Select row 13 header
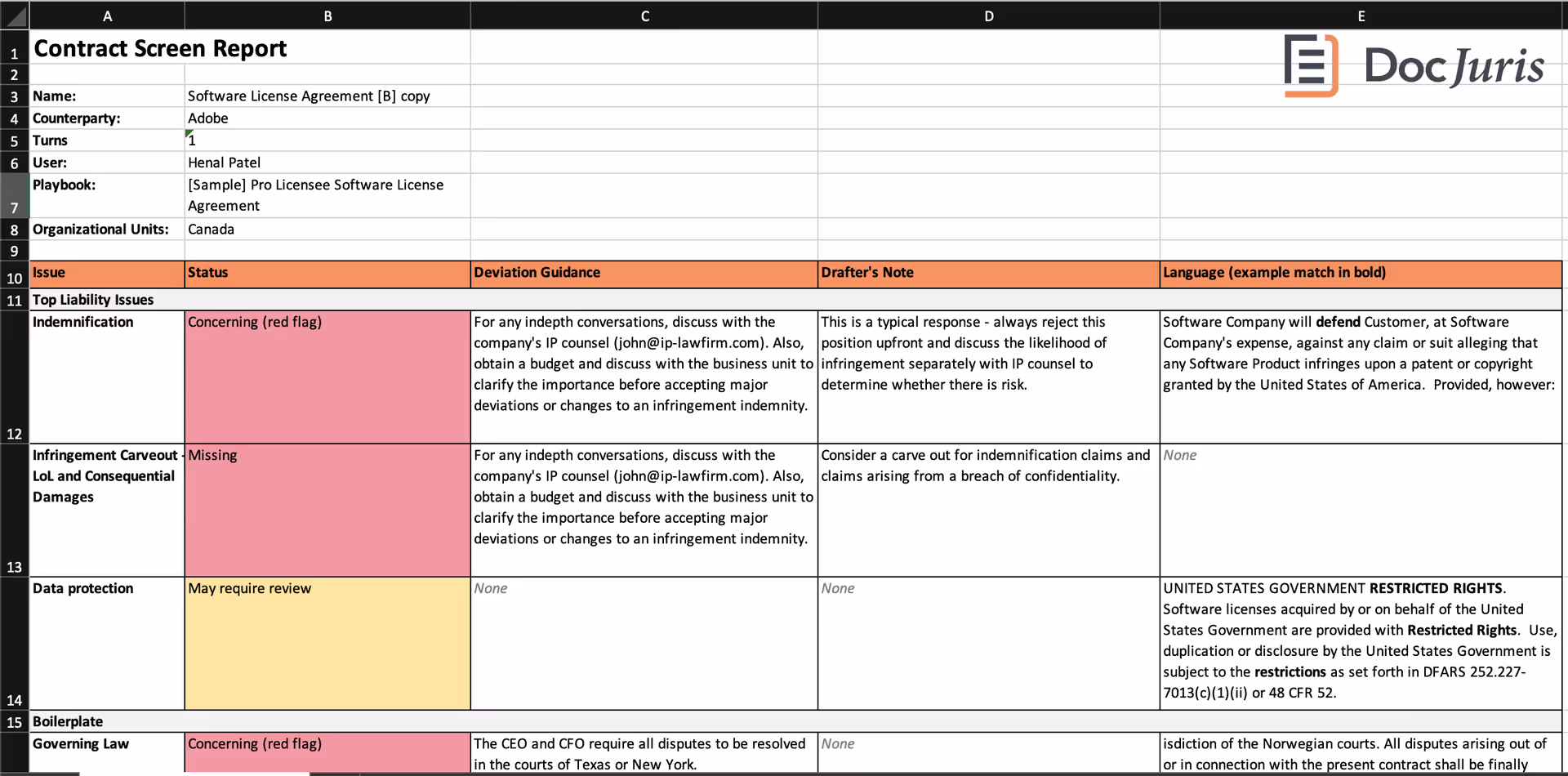The image size is (1568, 776). click(x=14, y=511)
